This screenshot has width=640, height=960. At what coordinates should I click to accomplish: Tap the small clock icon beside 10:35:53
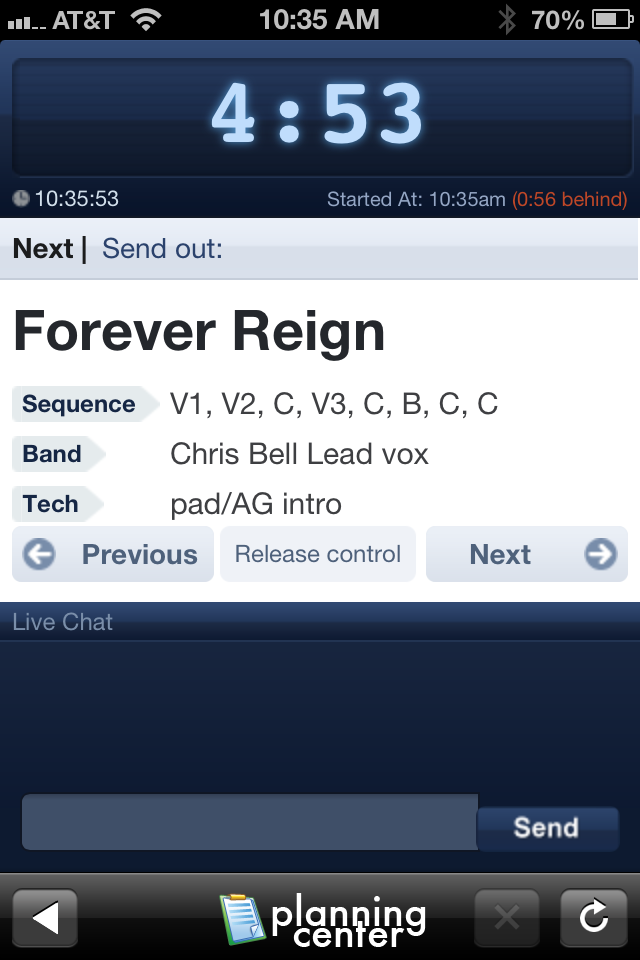pyautogui.click(x=21, y=198)
